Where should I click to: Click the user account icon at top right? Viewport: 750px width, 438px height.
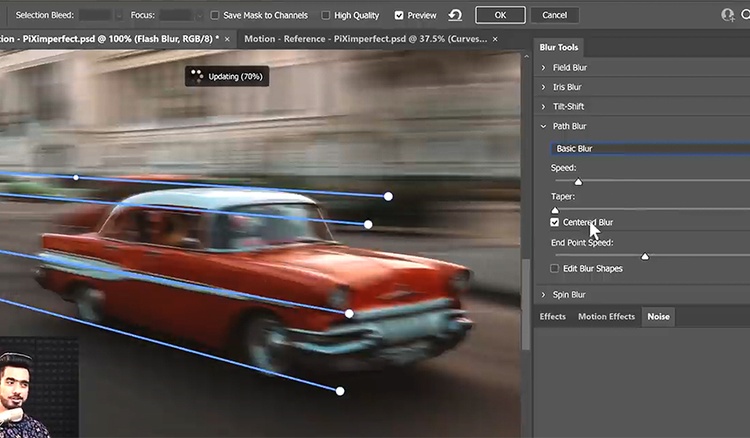[728, 15]
